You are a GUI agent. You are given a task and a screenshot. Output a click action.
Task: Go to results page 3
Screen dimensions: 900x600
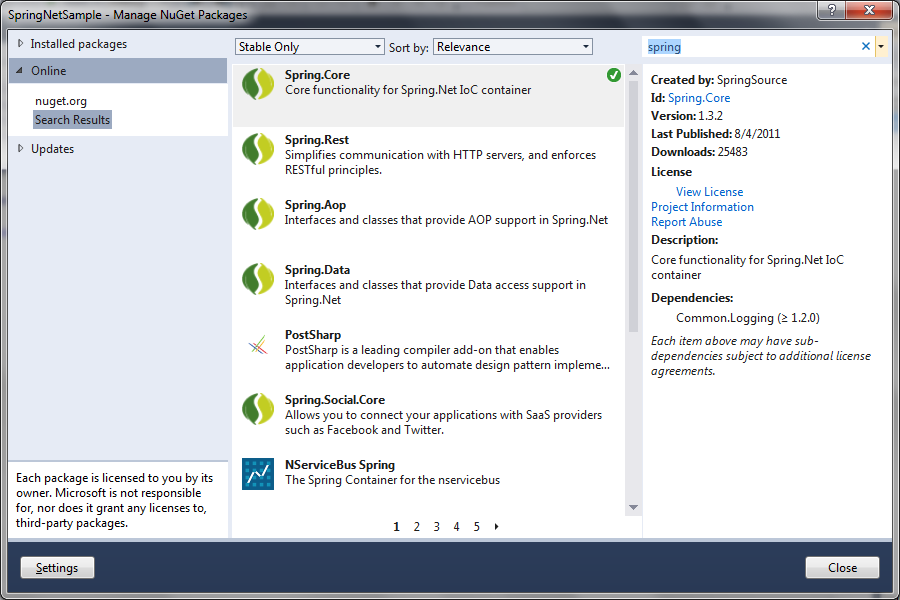pyautogui.click(x=436, y=525)
